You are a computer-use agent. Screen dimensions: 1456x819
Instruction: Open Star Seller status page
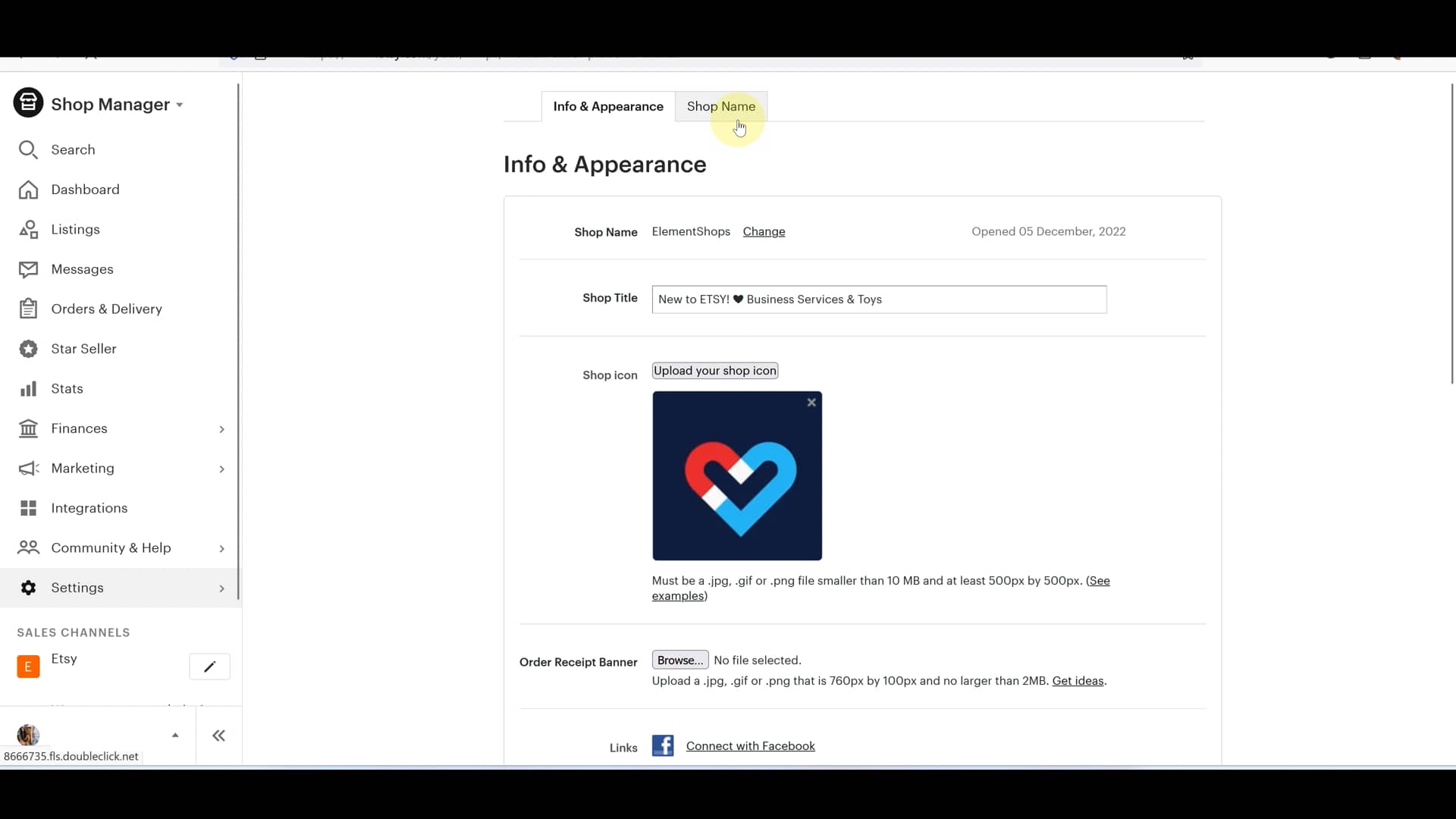coord(84,348)
